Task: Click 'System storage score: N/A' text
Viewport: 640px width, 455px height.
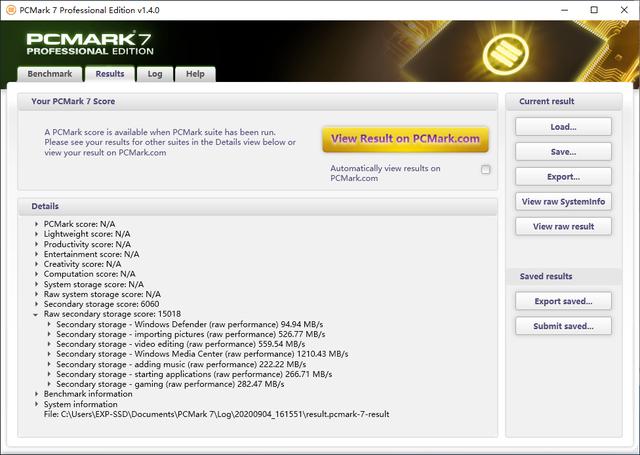Action: click(93, 284)
